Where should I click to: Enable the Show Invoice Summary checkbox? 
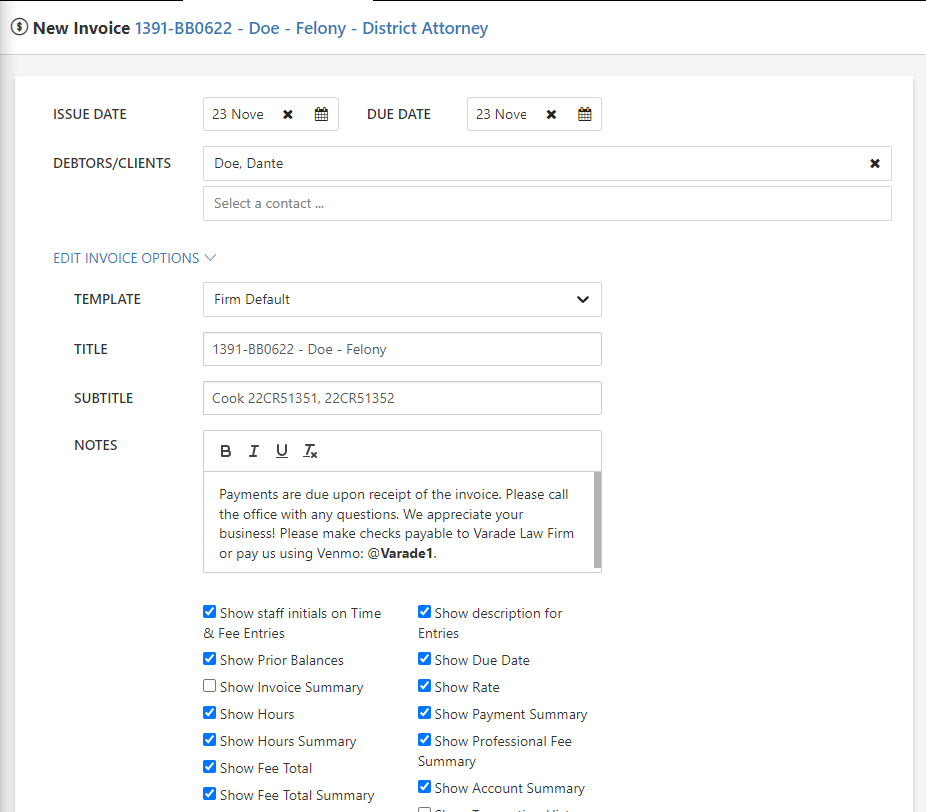tap(209, 686)
